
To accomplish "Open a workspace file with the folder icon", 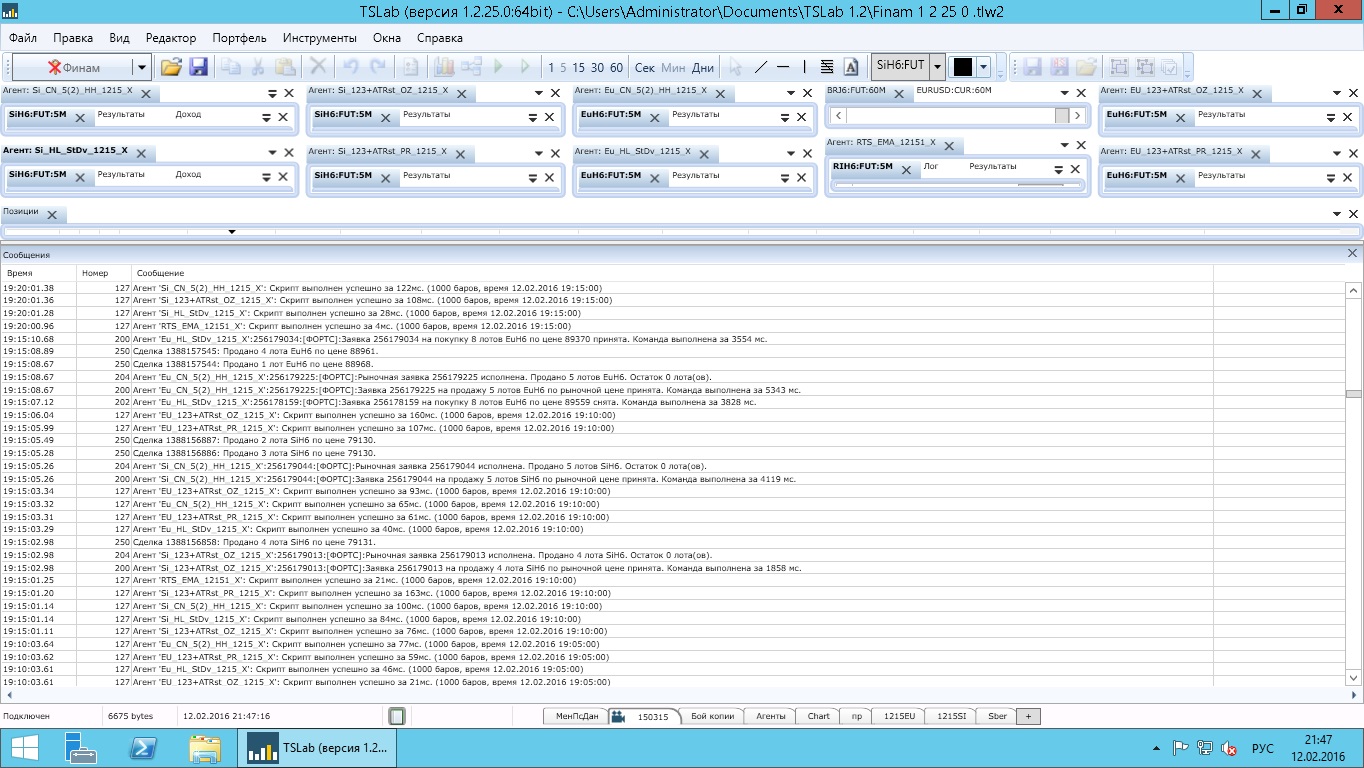I will point(171,67).
